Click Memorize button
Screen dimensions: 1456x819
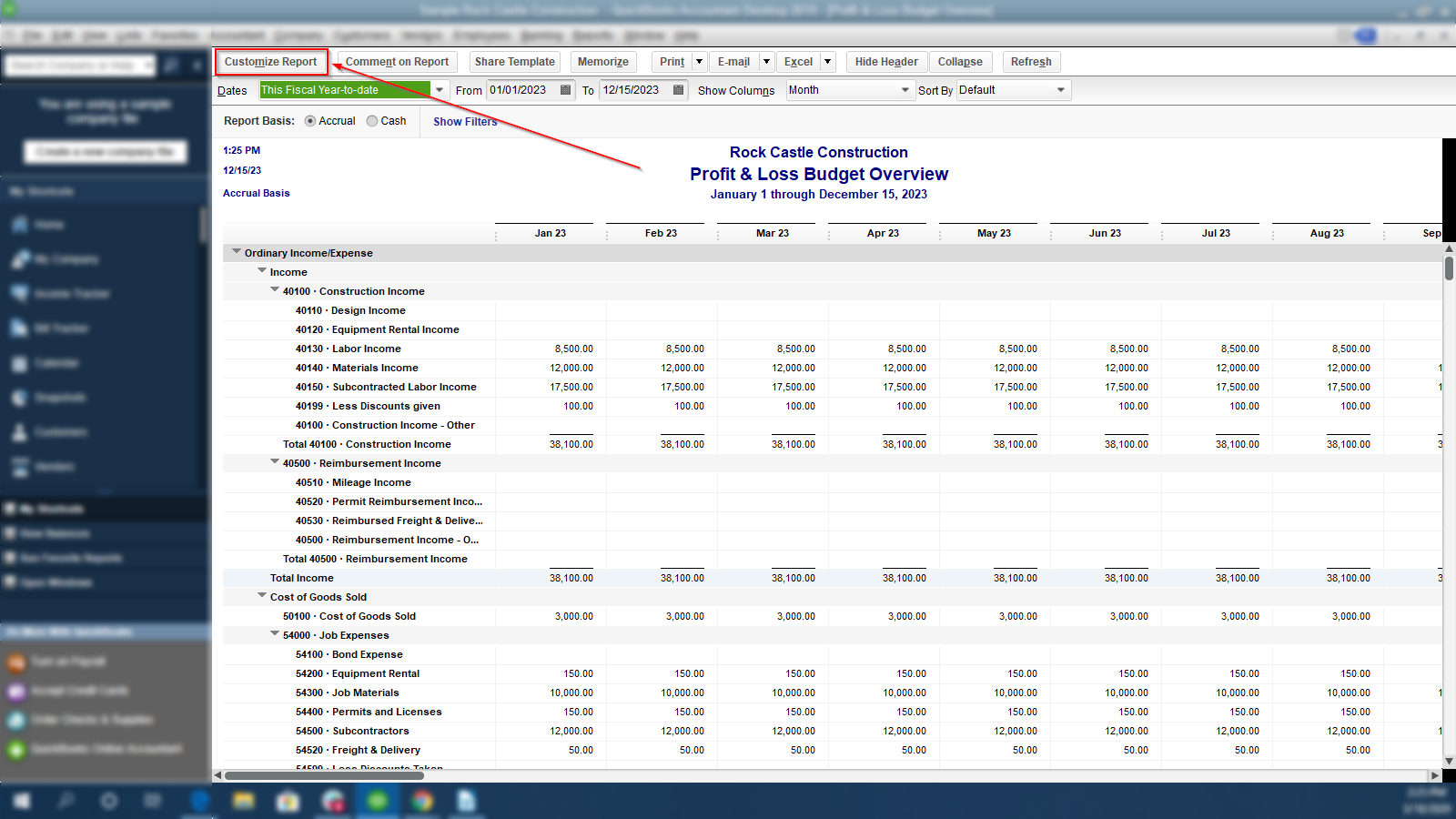tap(603, 62)
